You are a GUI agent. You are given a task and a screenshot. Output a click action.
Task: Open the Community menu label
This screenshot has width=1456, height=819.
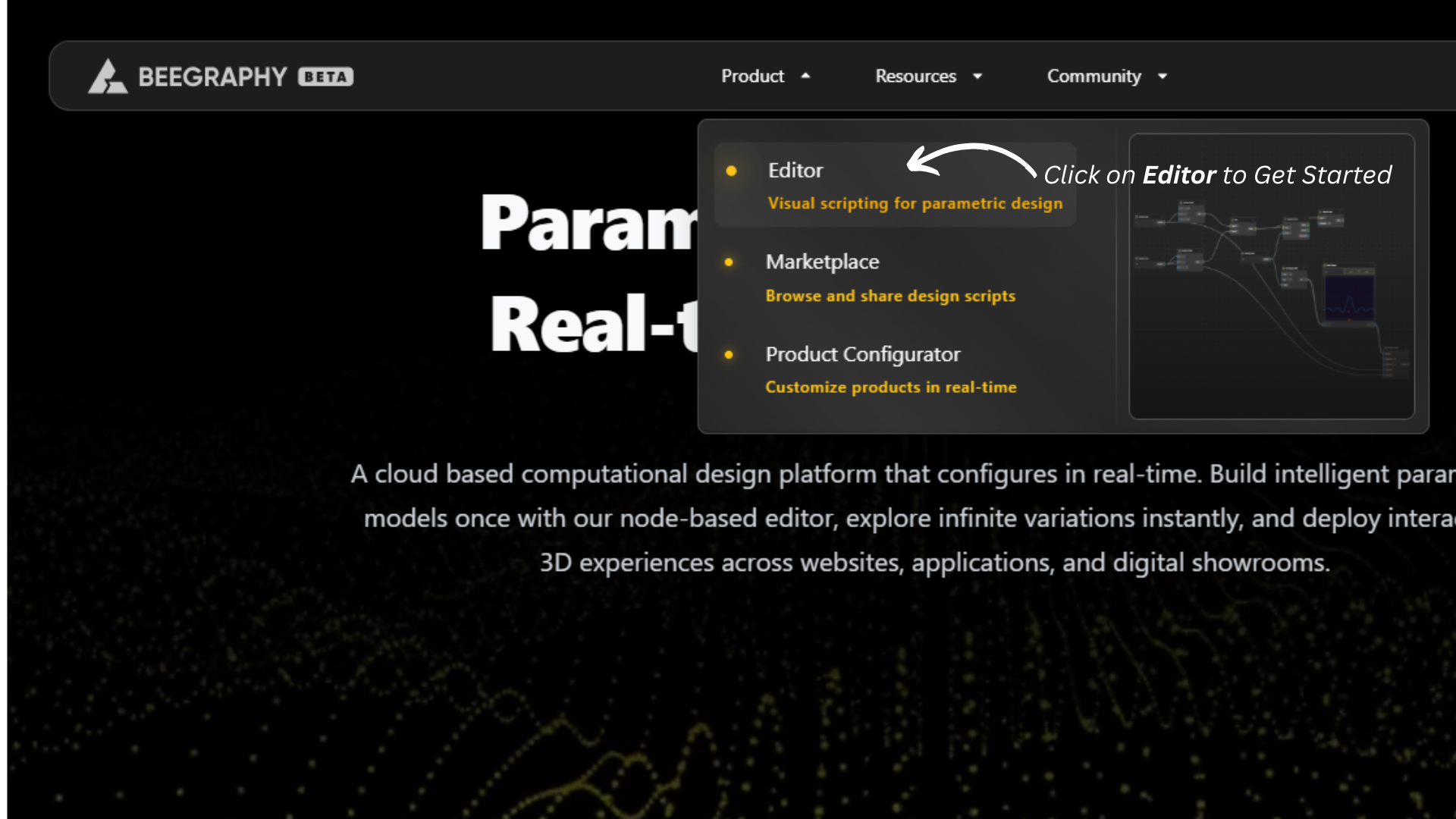point(1094,77)
